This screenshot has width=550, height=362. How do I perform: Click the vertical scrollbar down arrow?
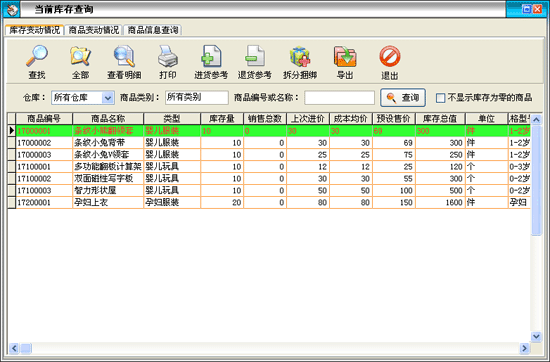(x=536, y=337)
